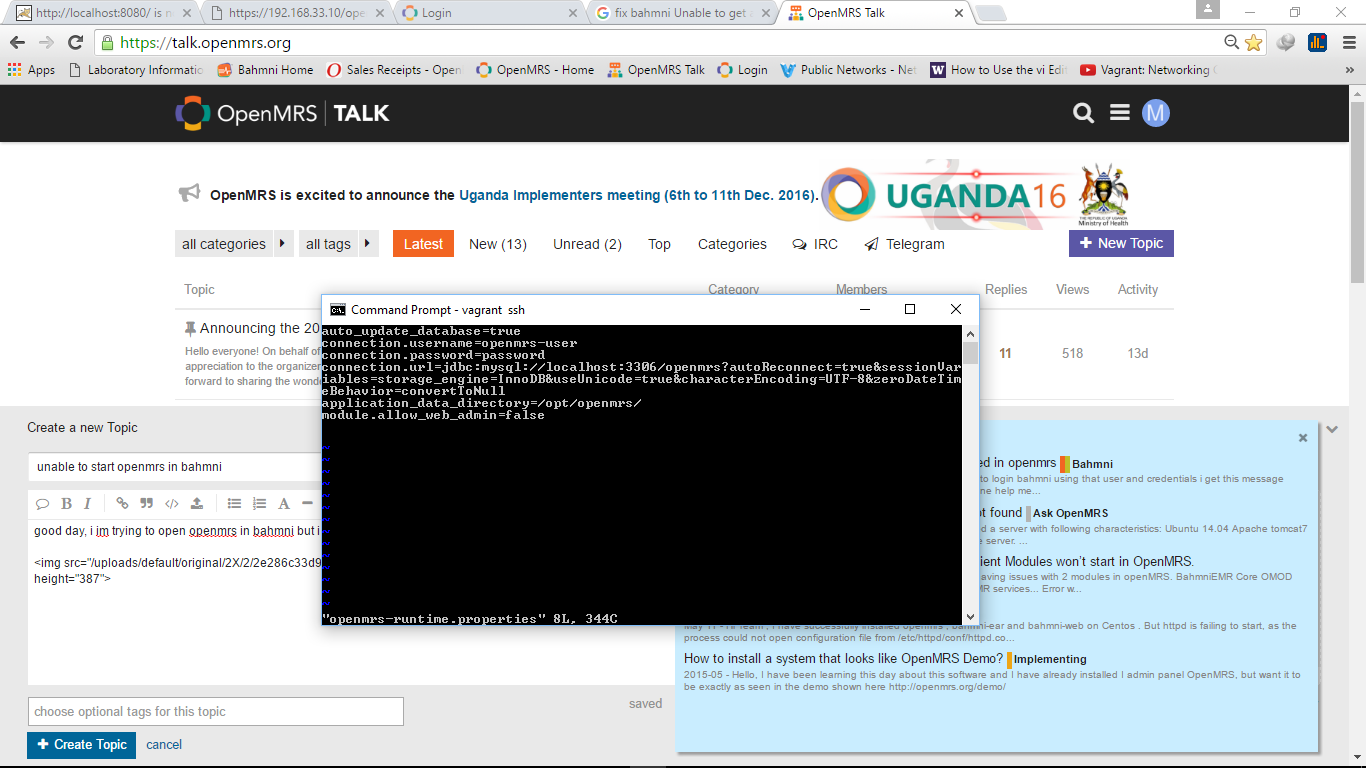Open the user avatar 'M' menu
The height and width of the screenshot is (768, 1366).
click(1156, 113)
